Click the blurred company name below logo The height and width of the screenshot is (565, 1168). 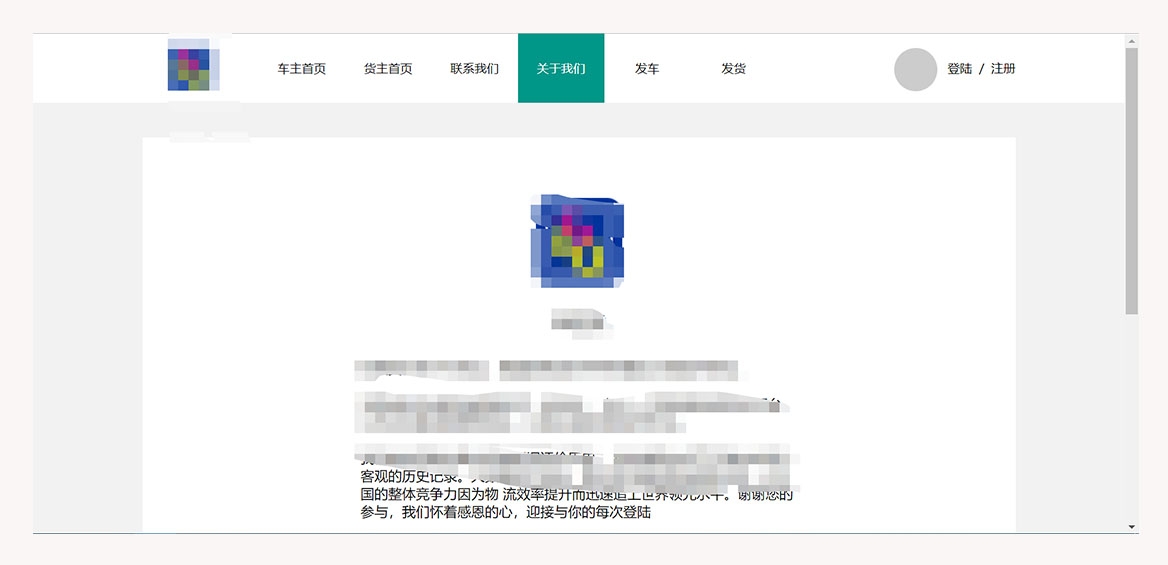point(579,323)
